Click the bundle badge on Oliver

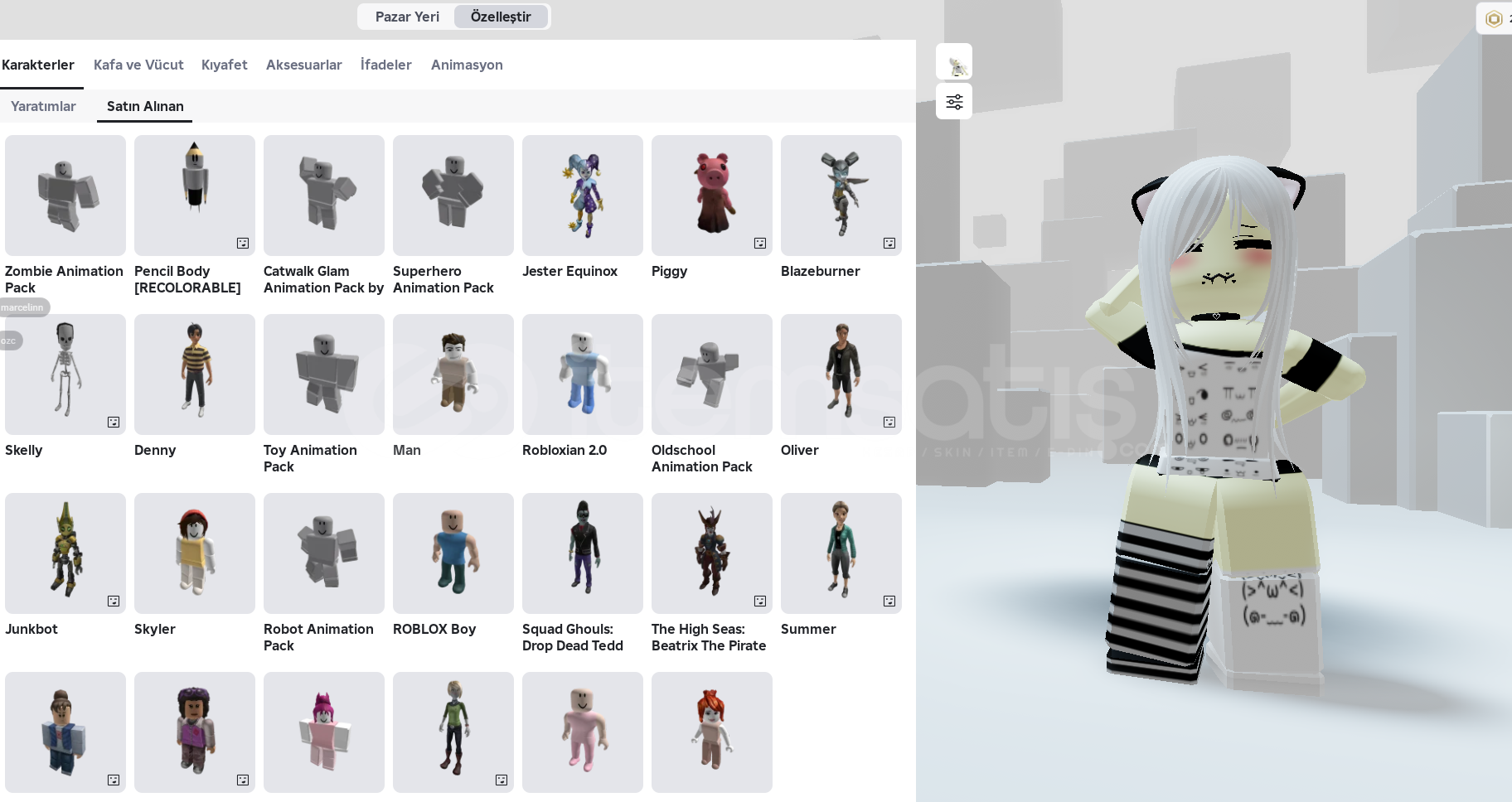coord(889,422)
